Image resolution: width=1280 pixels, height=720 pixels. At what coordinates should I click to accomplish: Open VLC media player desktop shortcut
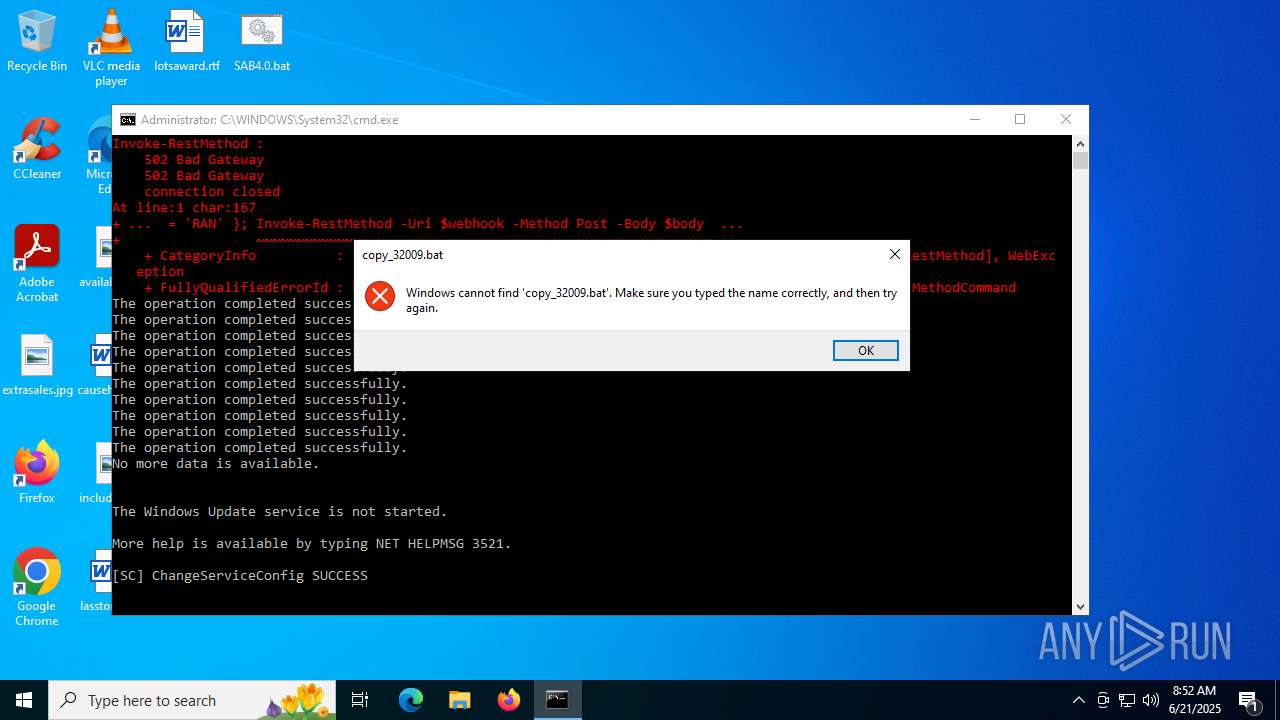click(x=111, y=47)
